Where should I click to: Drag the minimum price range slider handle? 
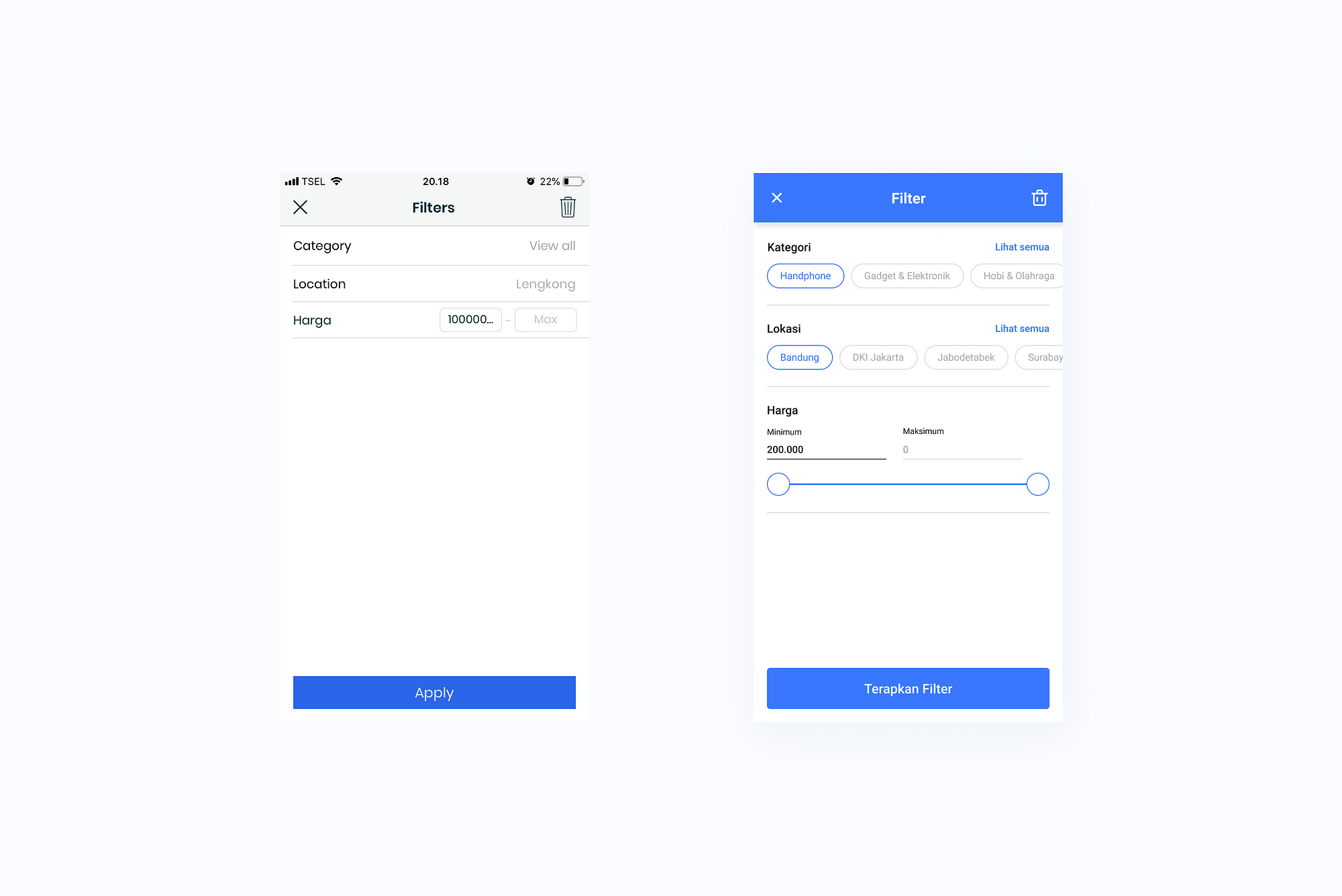point(779,484)
